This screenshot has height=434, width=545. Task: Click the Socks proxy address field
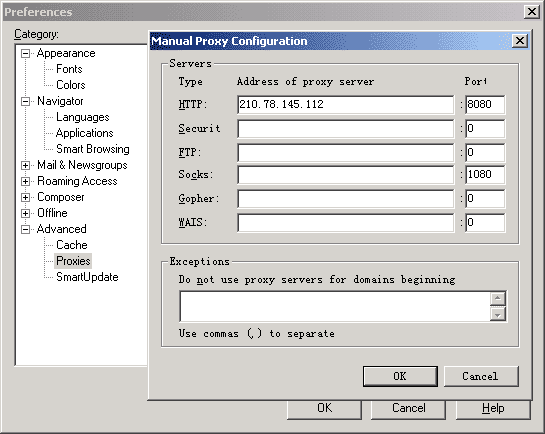[x=345, y=174]
